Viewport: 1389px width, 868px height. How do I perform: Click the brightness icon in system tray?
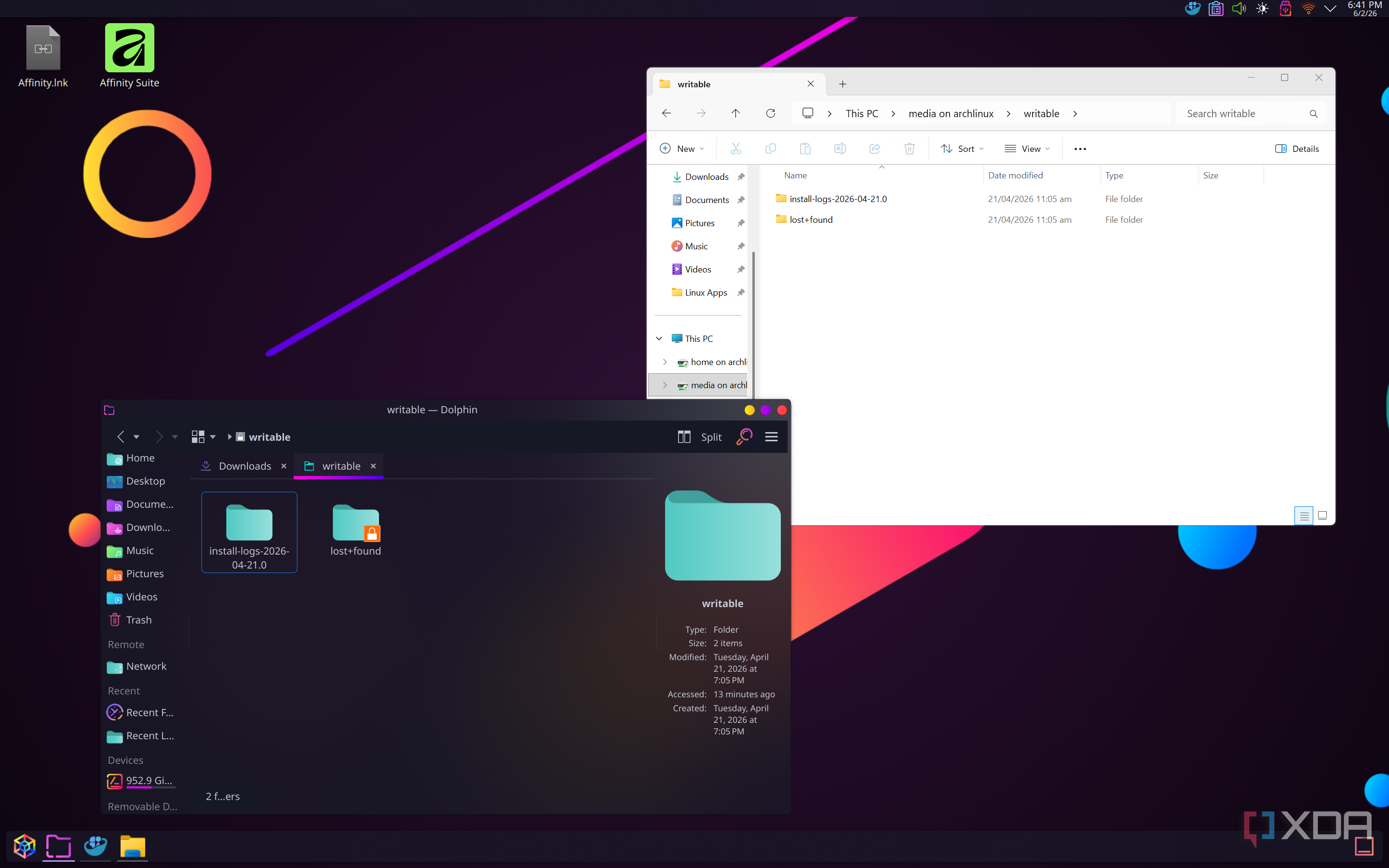tap(1262, 9)
